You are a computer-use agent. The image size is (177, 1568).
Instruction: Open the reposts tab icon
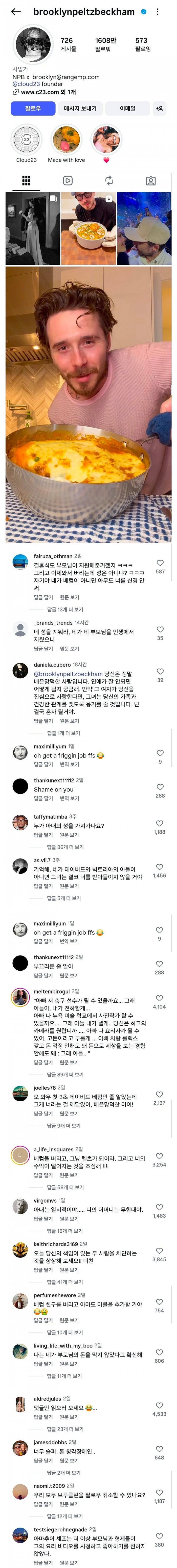(109, 181)
